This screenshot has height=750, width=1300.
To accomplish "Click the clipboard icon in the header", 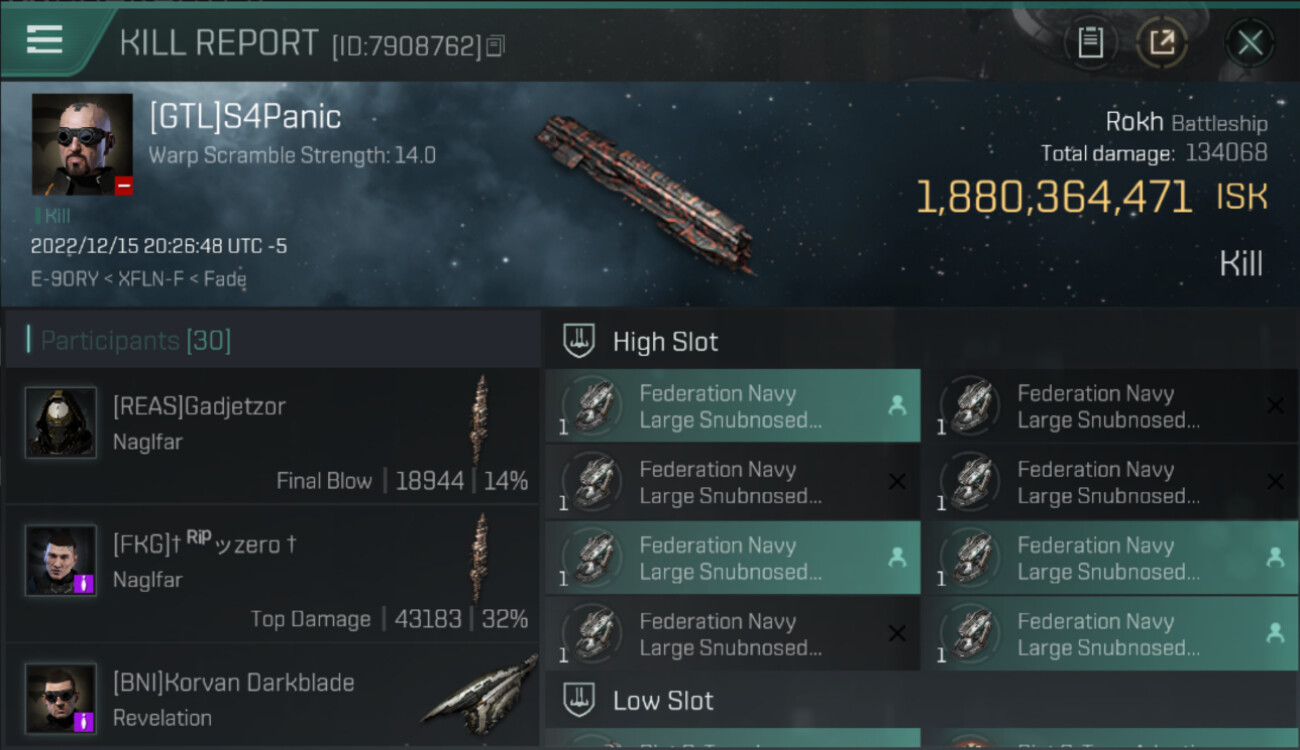I will [1090, 42].
